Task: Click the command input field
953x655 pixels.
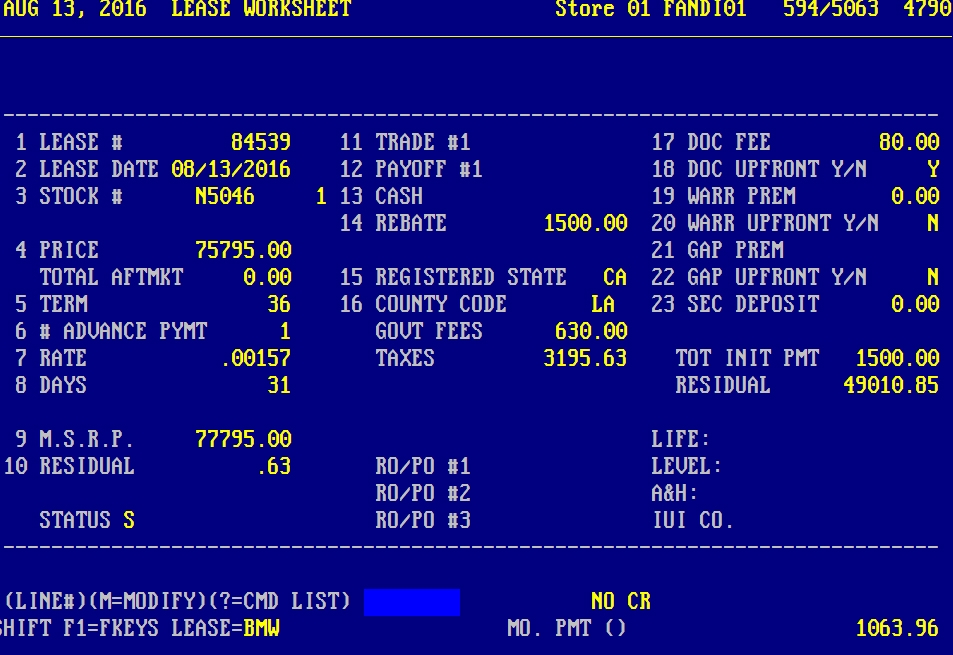Action: pyautogui.click(x=411, y=602)
